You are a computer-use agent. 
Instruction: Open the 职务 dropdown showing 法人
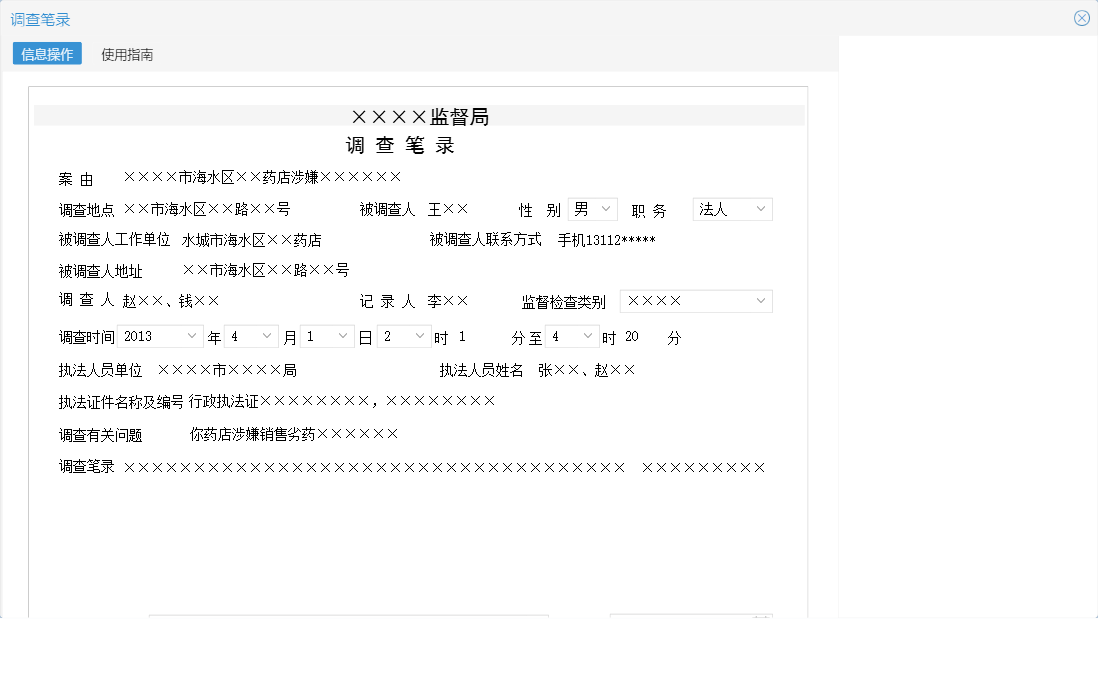click(x=731, y=209)
